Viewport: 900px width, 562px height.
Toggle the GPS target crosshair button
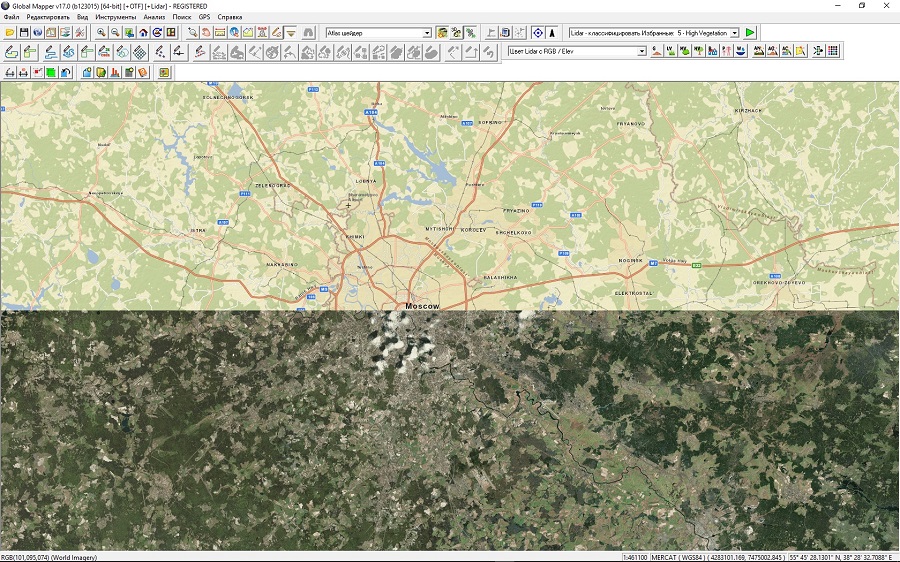[x=538, y=33]
